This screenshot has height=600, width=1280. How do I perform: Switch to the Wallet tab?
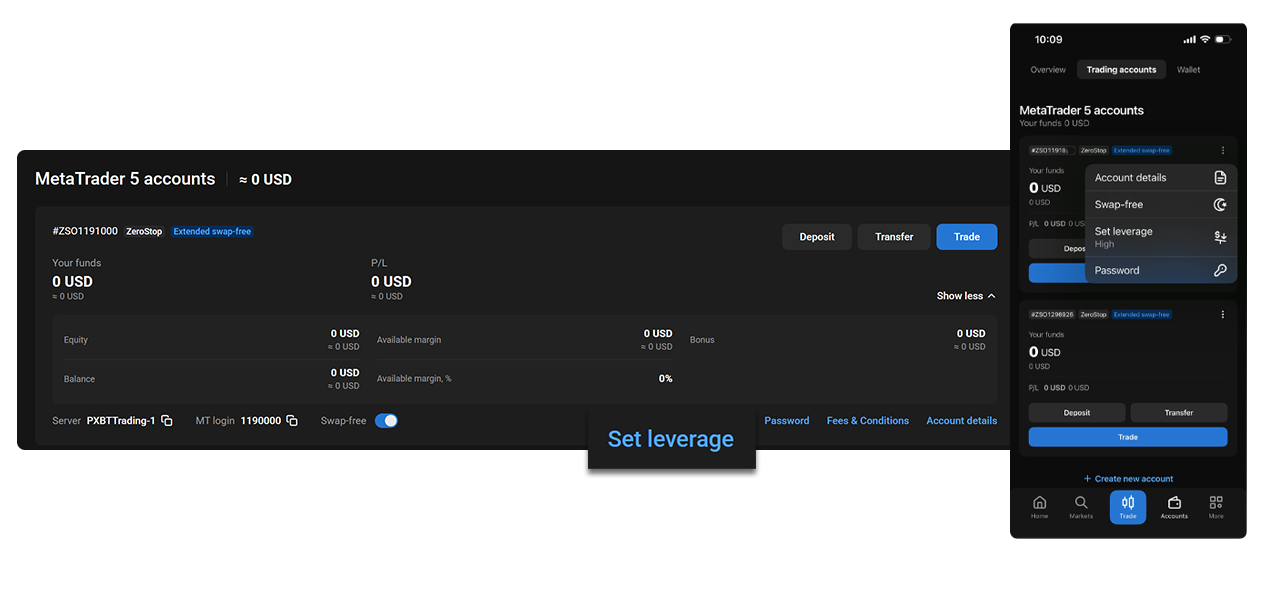coord(1188,70)
